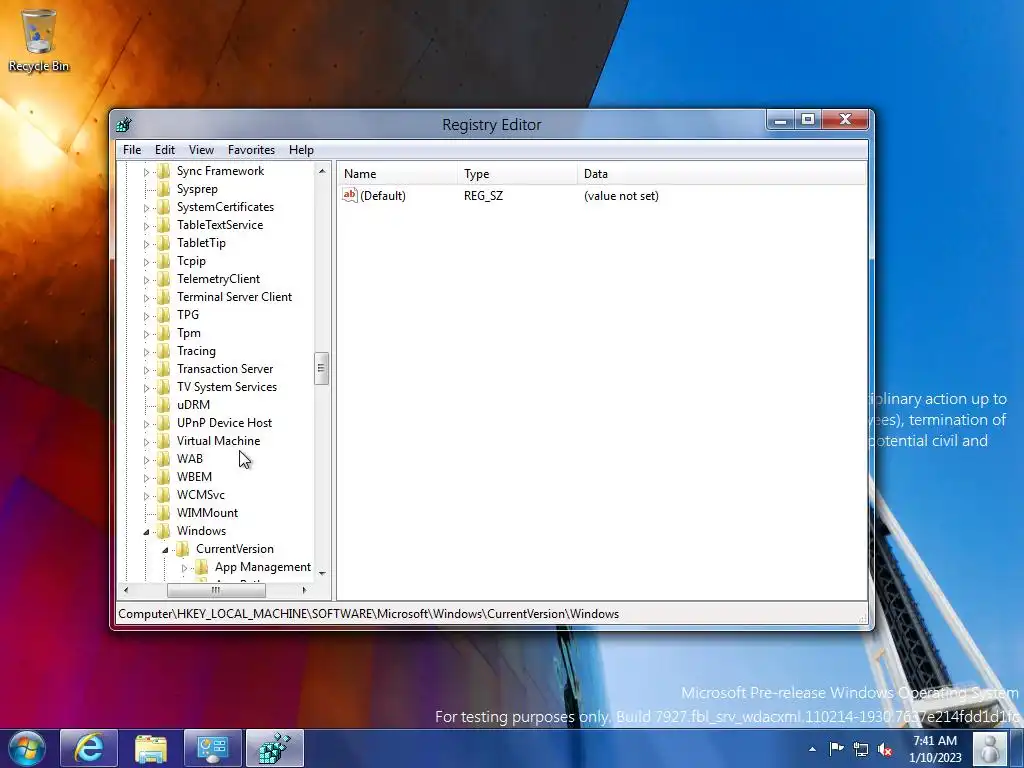This screenshot has width=1024, height=768.
Task: Select the CurrentVersion folder icon
Action: tap(183, 549)
